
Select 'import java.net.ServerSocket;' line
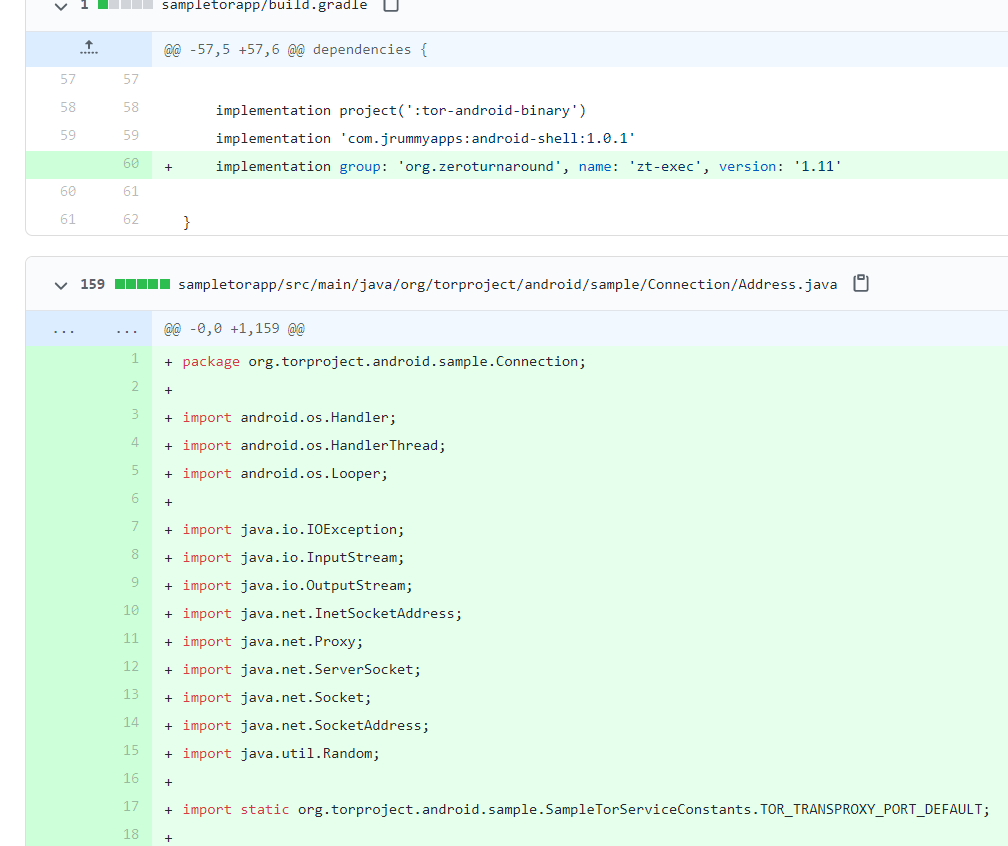[x=302, y=670]
